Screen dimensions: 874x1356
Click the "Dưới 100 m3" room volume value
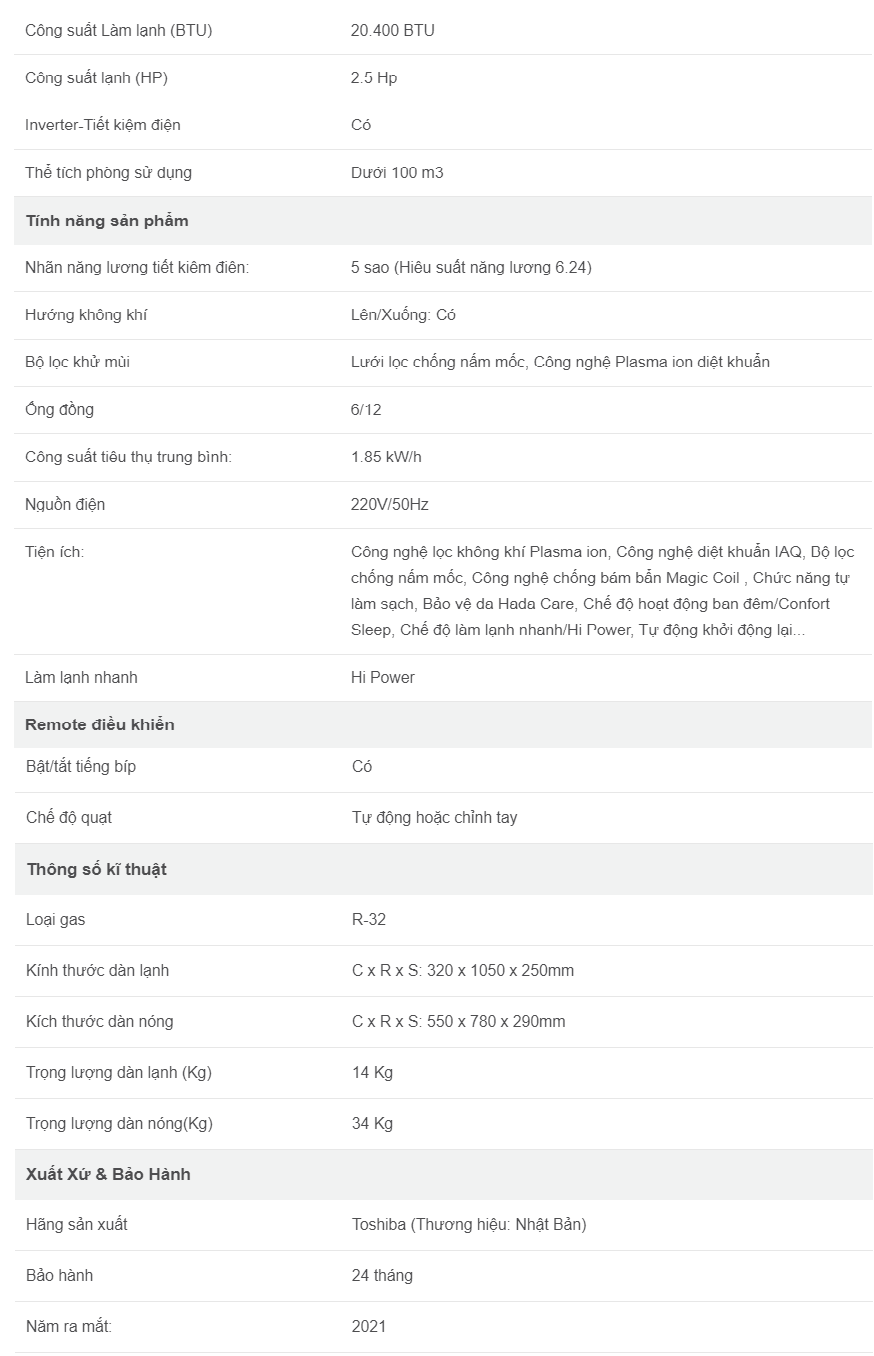point(397,173)
